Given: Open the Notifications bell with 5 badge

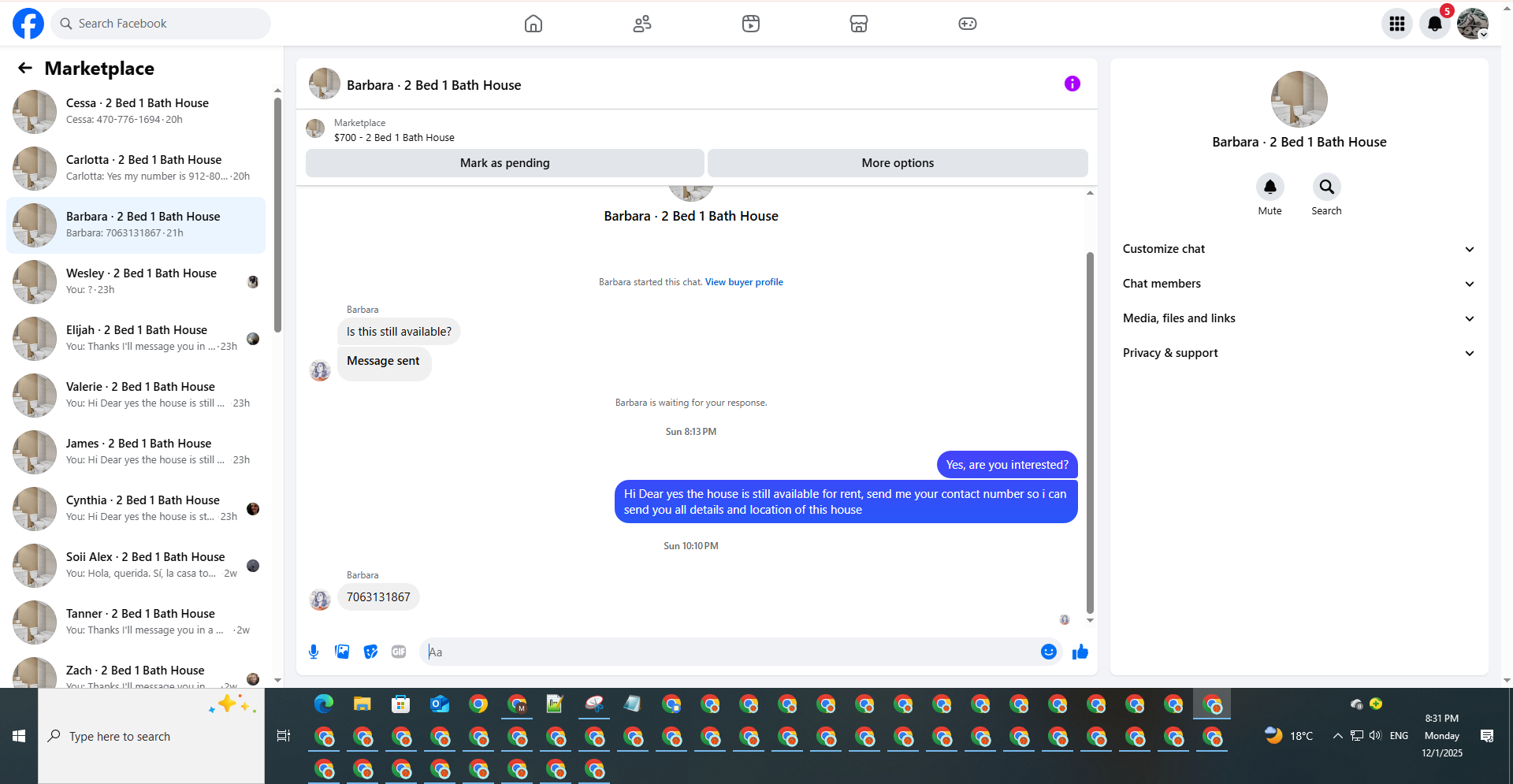Looking at the screenshot, I should point(1435,24).
